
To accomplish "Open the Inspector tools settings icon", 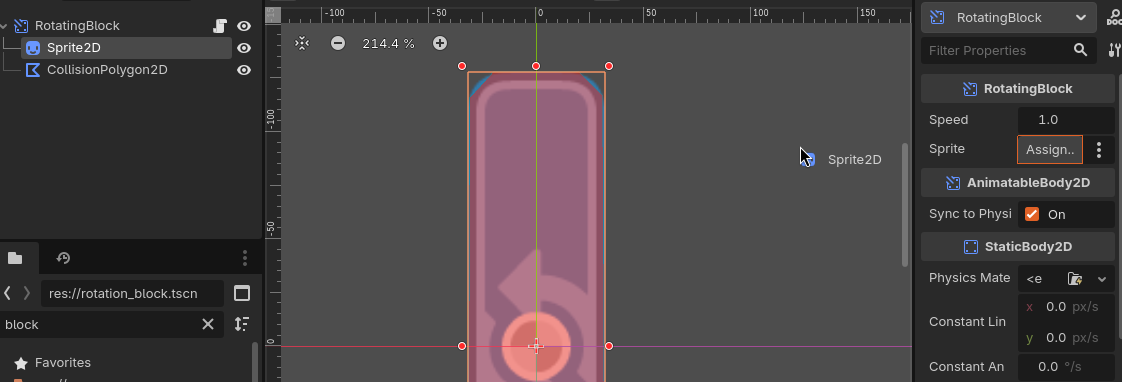I will pyautogui.click(x=1114, y=50).
